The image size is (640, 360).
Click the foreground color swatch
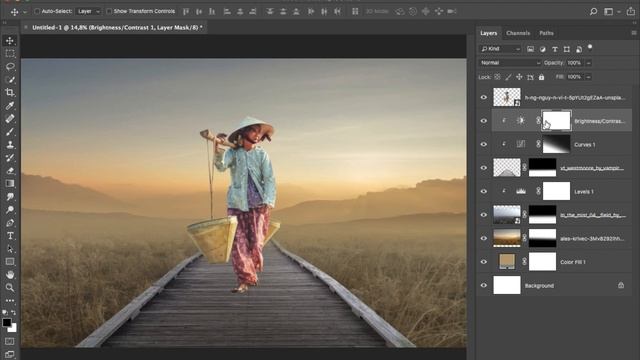click(x=7, y=322)
